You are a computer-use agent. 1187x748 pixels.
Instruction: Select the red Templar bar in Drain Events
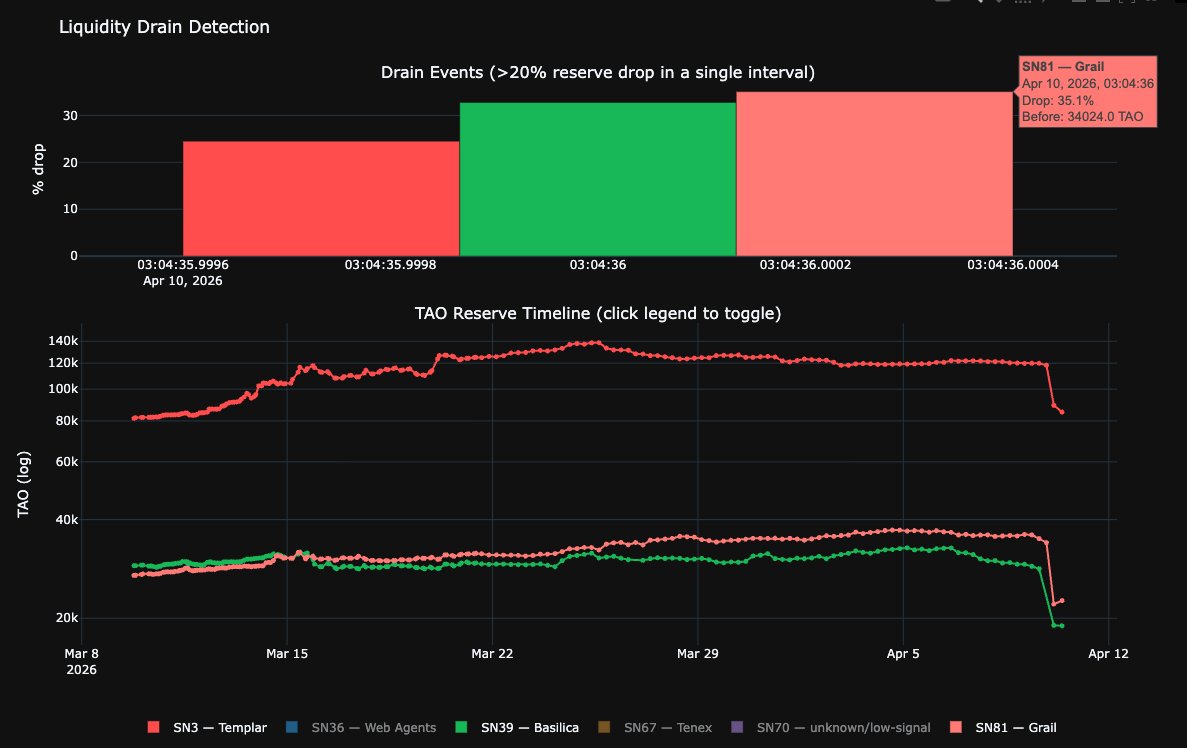coord(321,198)
